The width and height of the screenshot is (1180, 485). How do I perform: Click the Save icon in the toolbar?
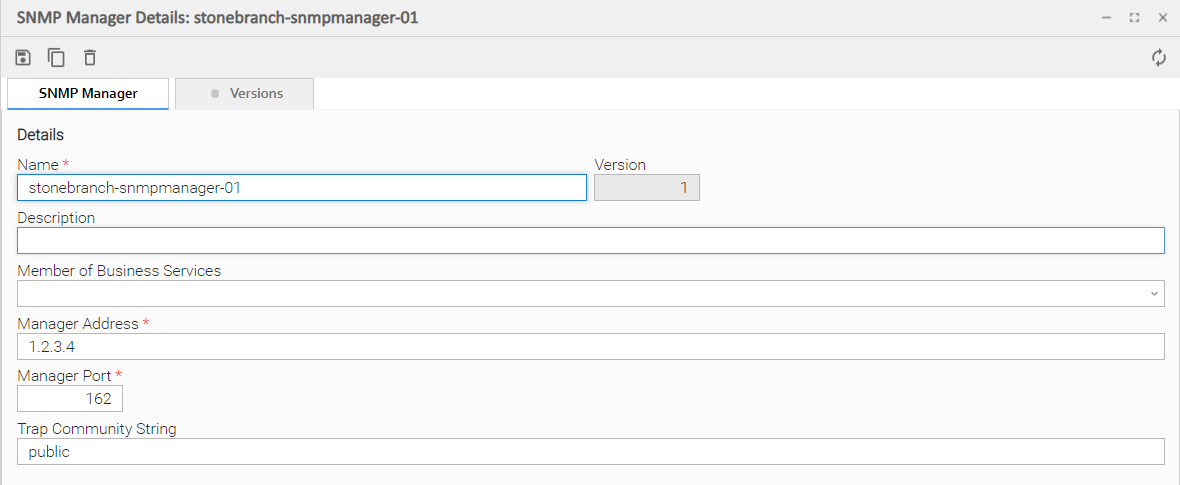[x=24, y=58]
